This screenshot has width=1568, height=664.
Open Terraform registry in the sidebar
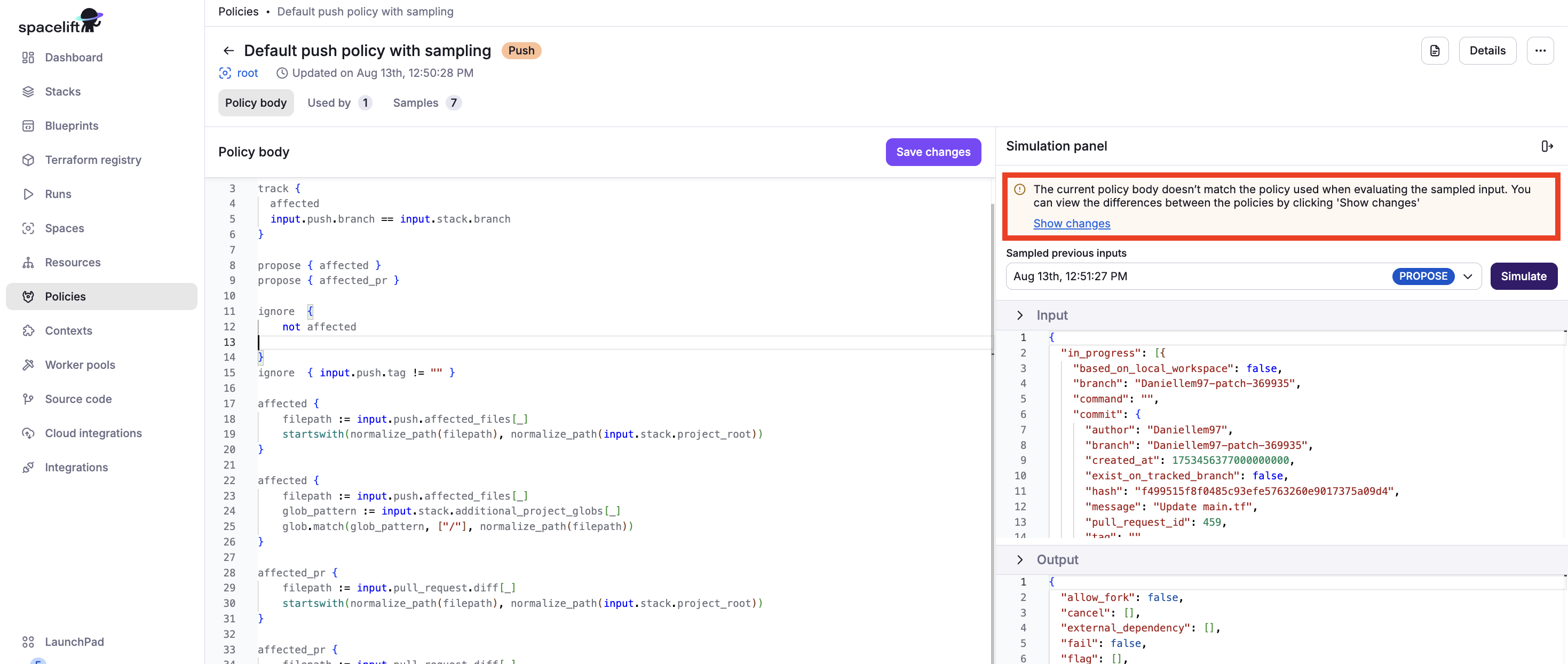click(92, 160)
